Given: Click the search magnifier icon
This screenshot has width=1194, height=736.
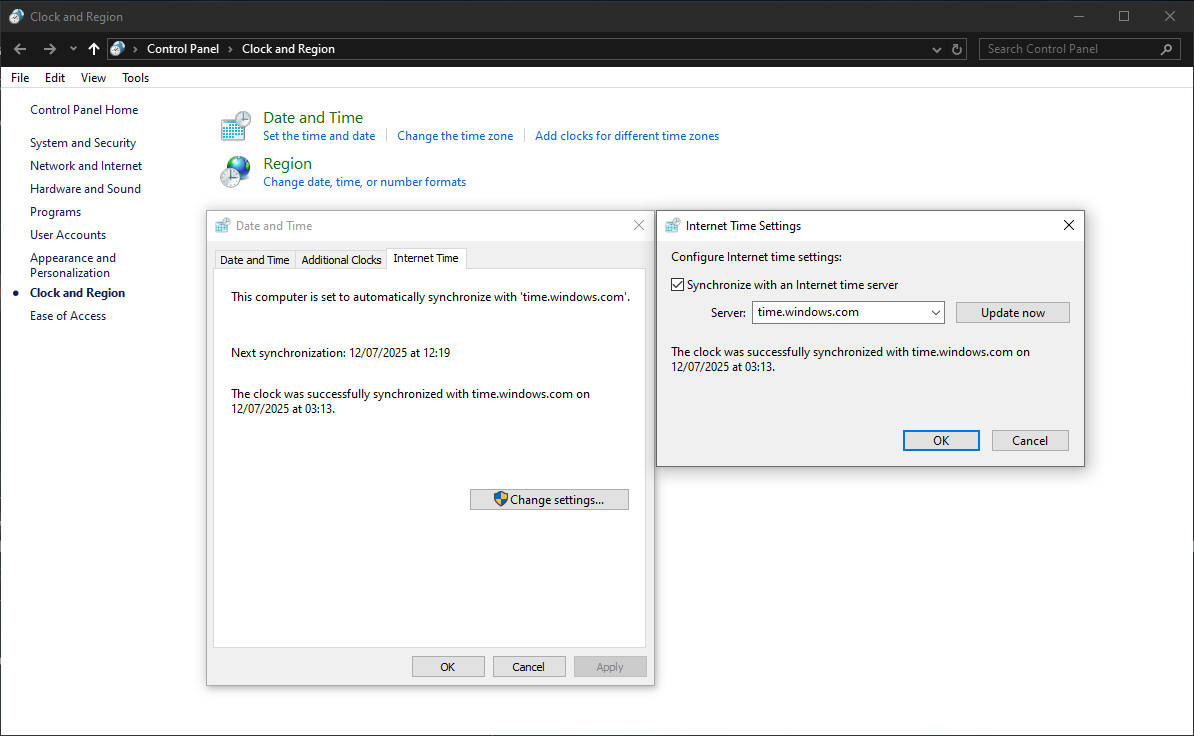Looking at the screenshot, I should tap(1167, 48).
